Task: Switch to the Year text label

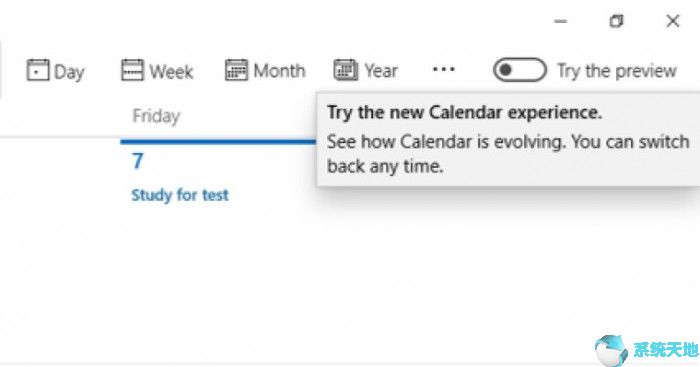Action: (381, 71)
